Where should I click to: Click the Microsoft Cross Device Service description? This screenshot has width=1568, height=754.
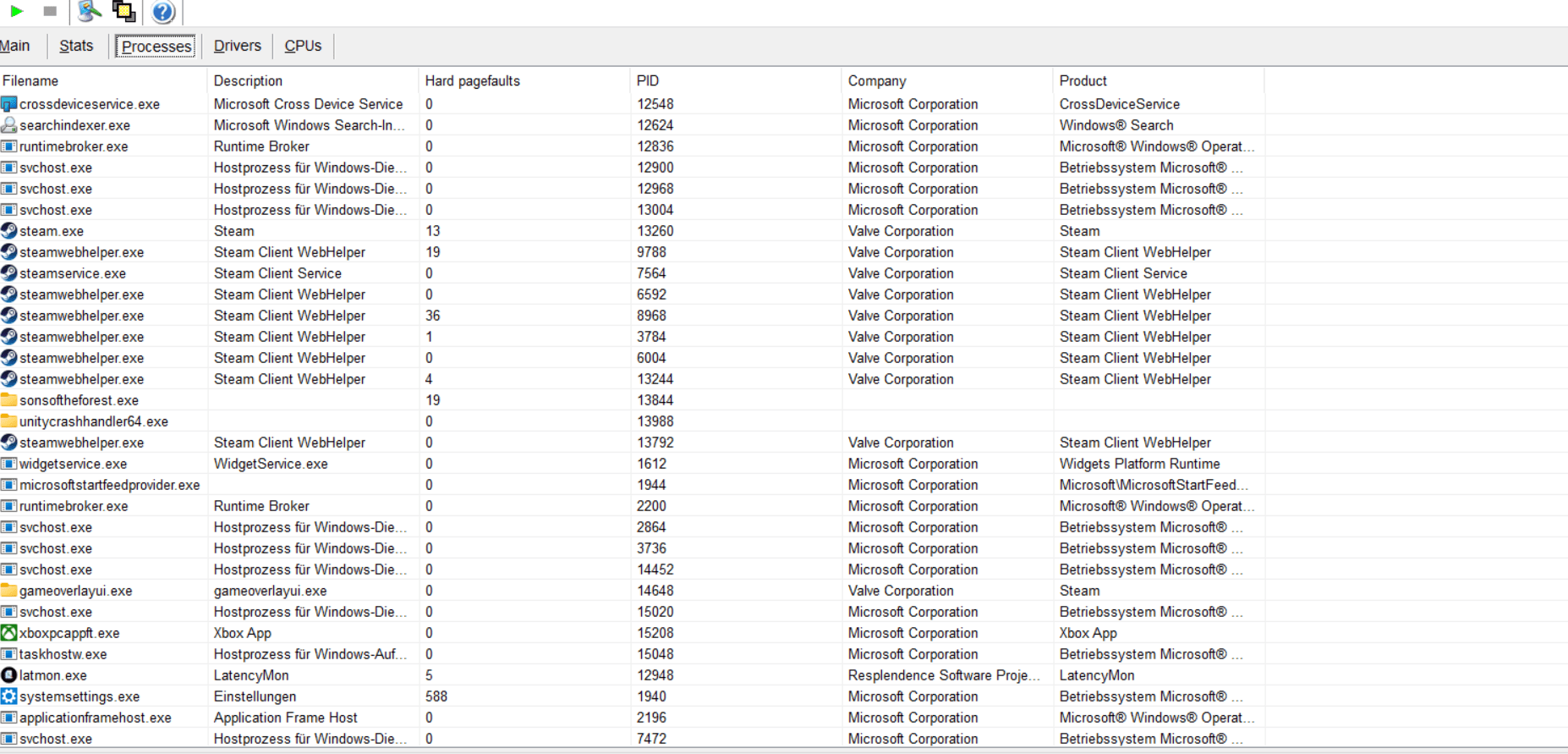click(x=309, y=104)
